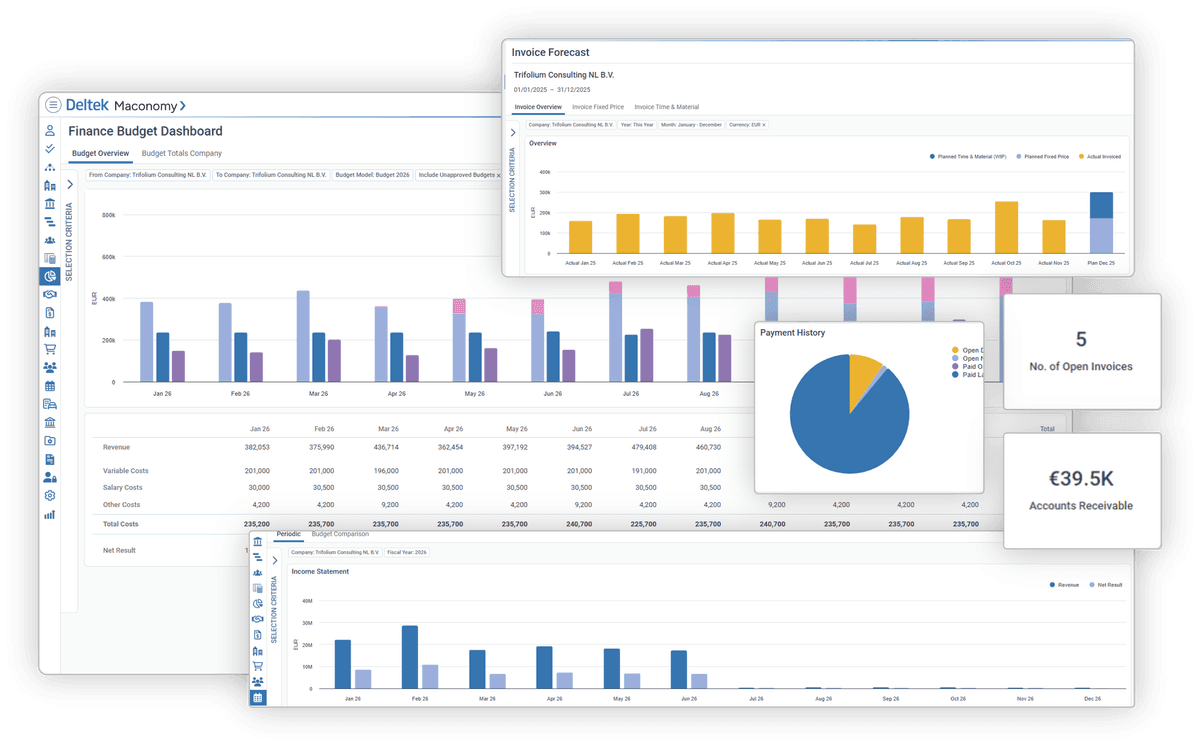
Task: Open the Year: This Year filter chip
Action: tap(636, 125)
